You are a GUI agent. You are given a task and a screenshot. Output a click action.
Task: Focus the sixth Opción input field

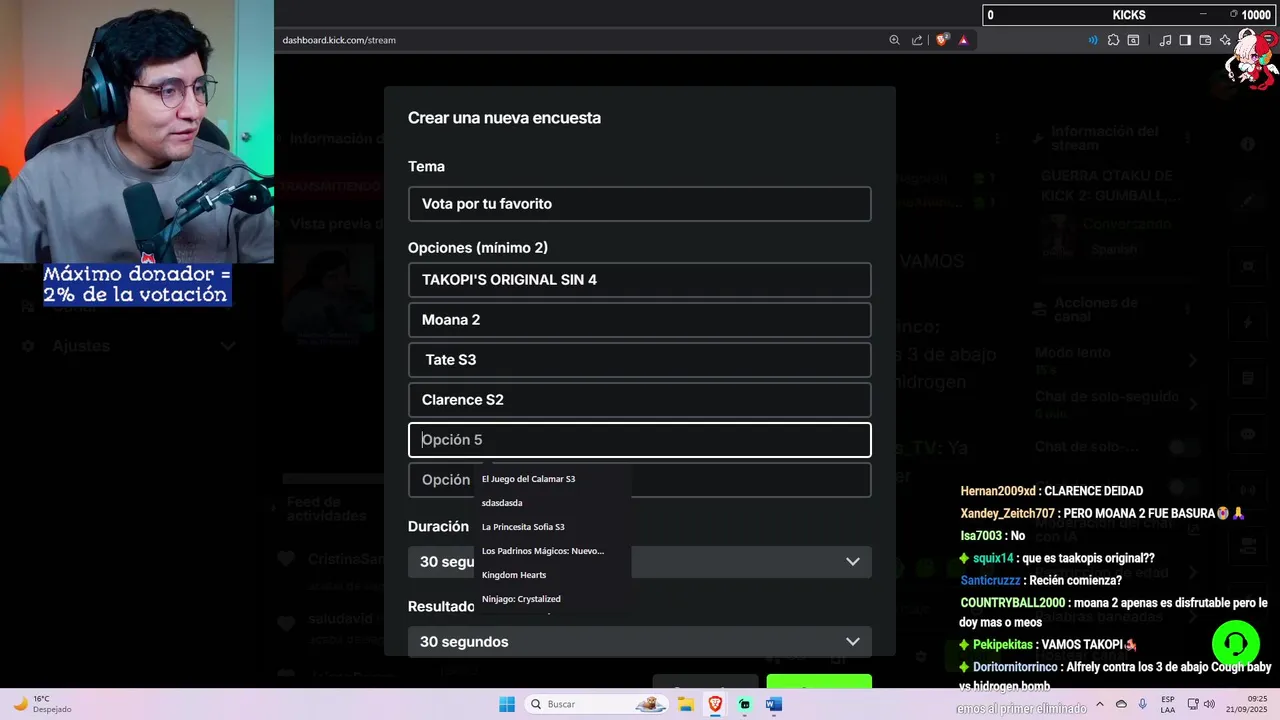click(x=639, y=480)
